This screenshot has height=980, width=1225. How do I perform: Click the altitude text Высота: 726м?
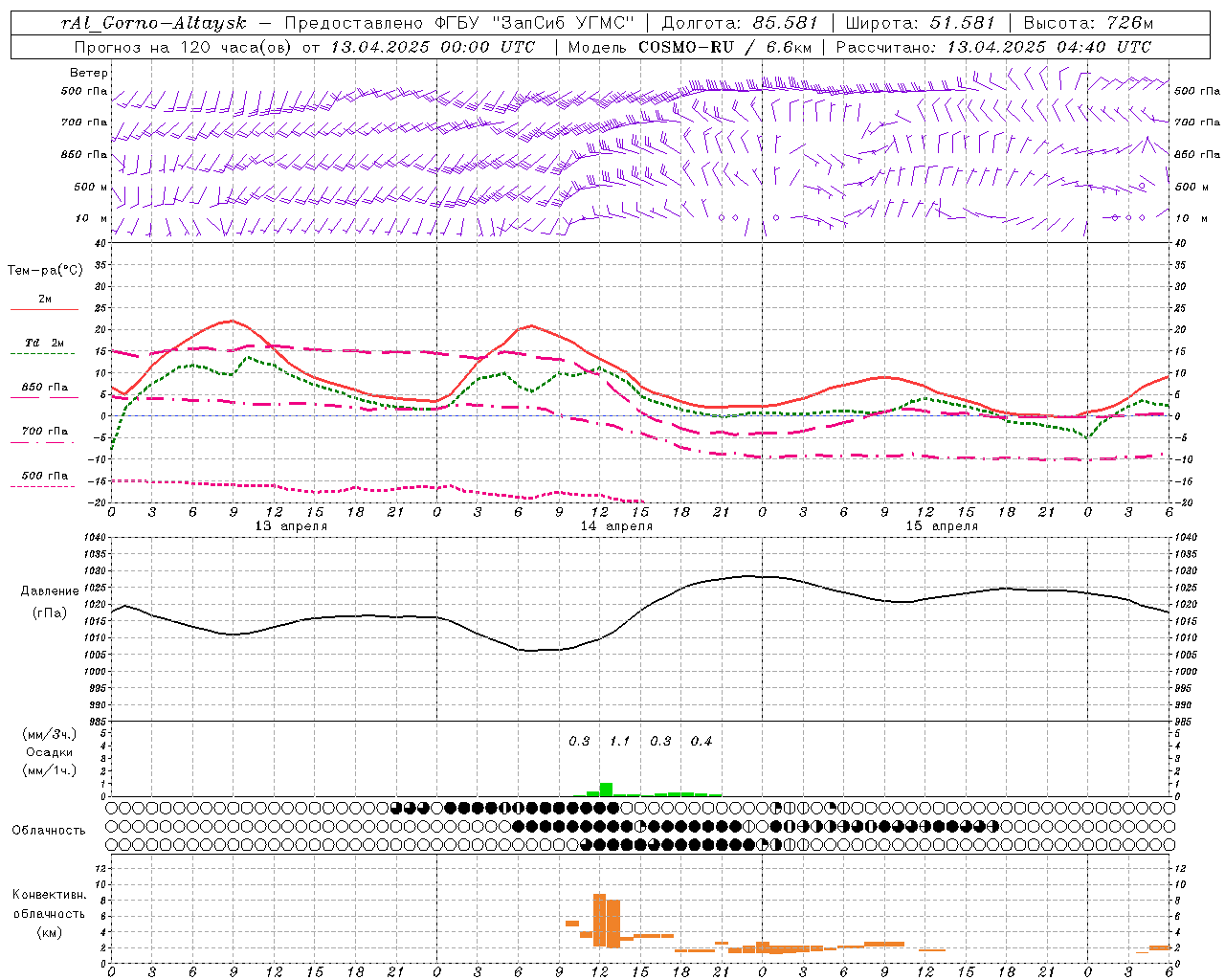(1088, 23)
